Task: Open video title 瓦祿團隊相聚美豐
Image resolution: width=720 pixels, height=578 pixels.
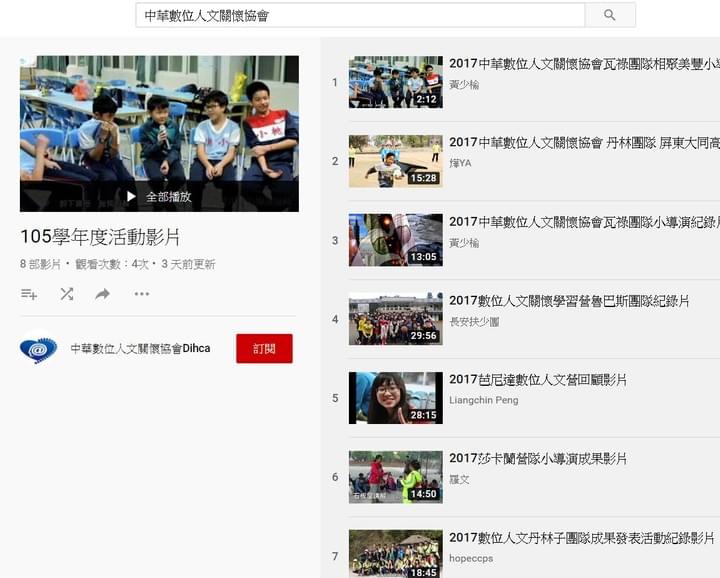Action: [x=585, y=64]
